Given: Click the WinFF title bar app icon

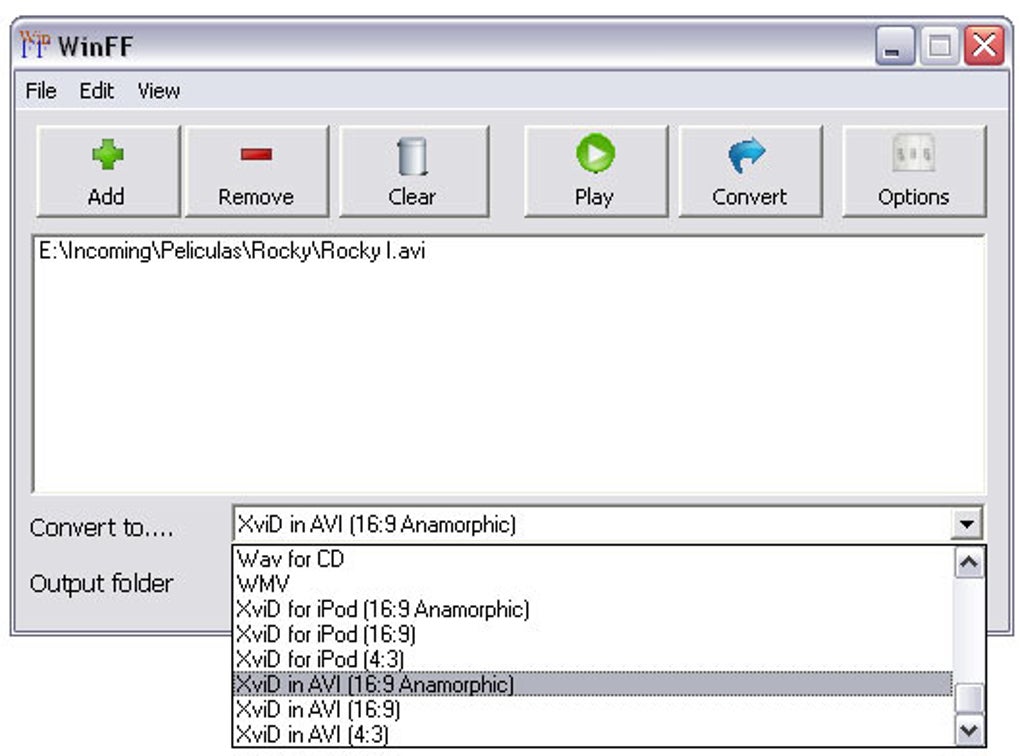Looking at the screenshot, I should (x=34, y=45).
